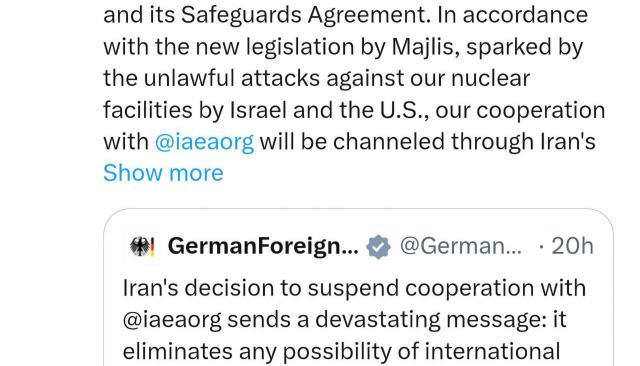Open the line "eliminates any possibility of international"
Image resolution: width=640 pixels, height=366 pixels.
click(341, 351)
